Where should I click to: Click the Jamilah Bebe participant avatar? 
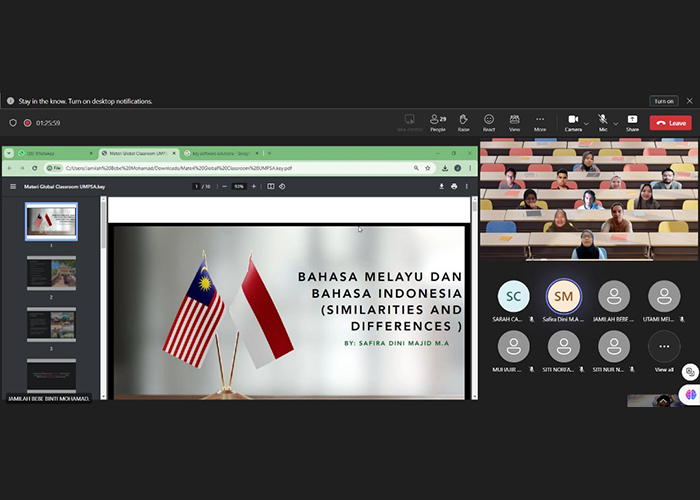click(x=614, y=296)
